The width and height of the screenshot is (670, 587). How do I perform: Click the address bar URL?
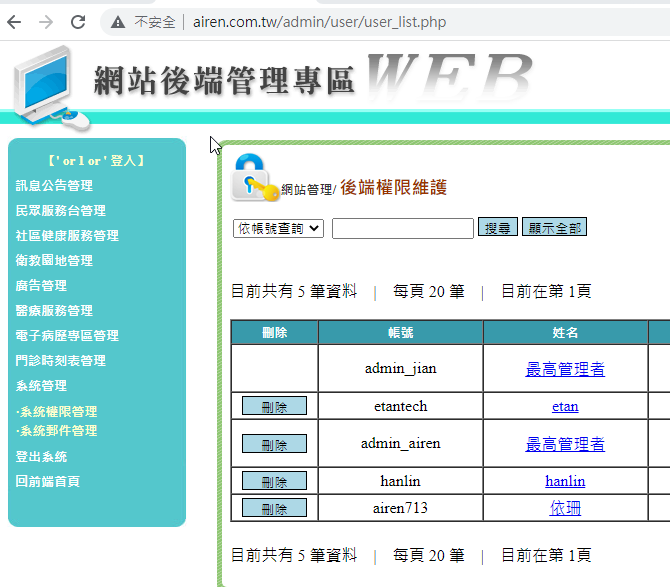coord(319,22)
